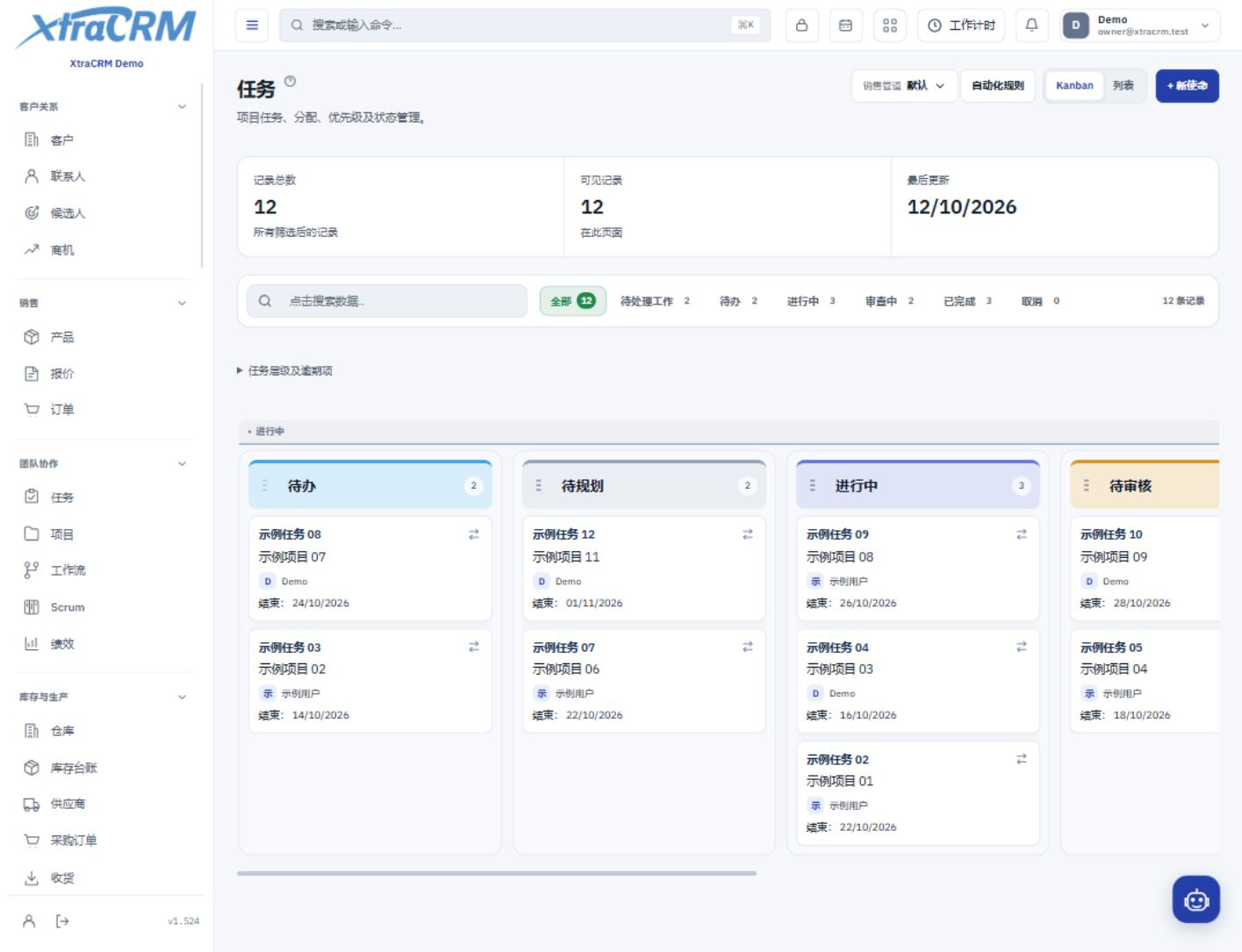
Task: Open 自动化规则
Action: [x=998, y=86]
